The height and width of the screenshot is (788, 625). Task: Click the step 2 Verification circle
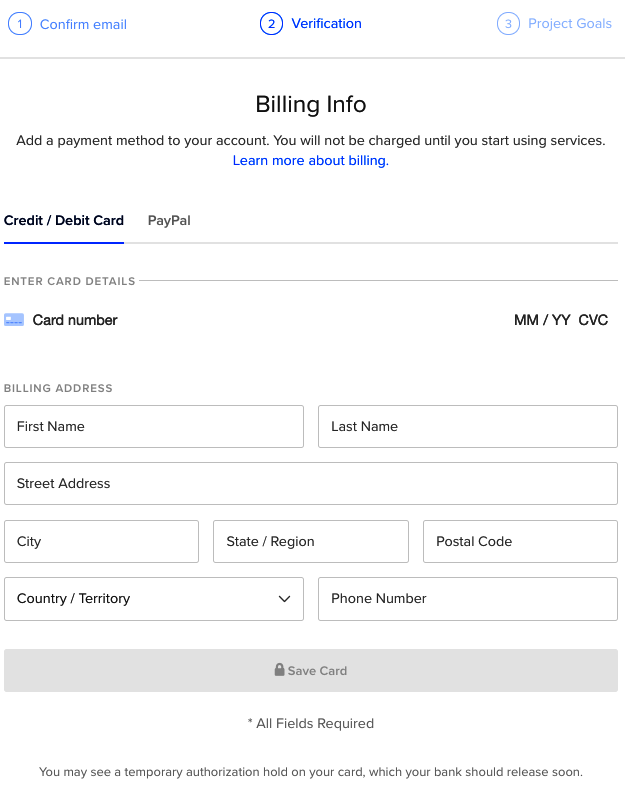point(271,24)
